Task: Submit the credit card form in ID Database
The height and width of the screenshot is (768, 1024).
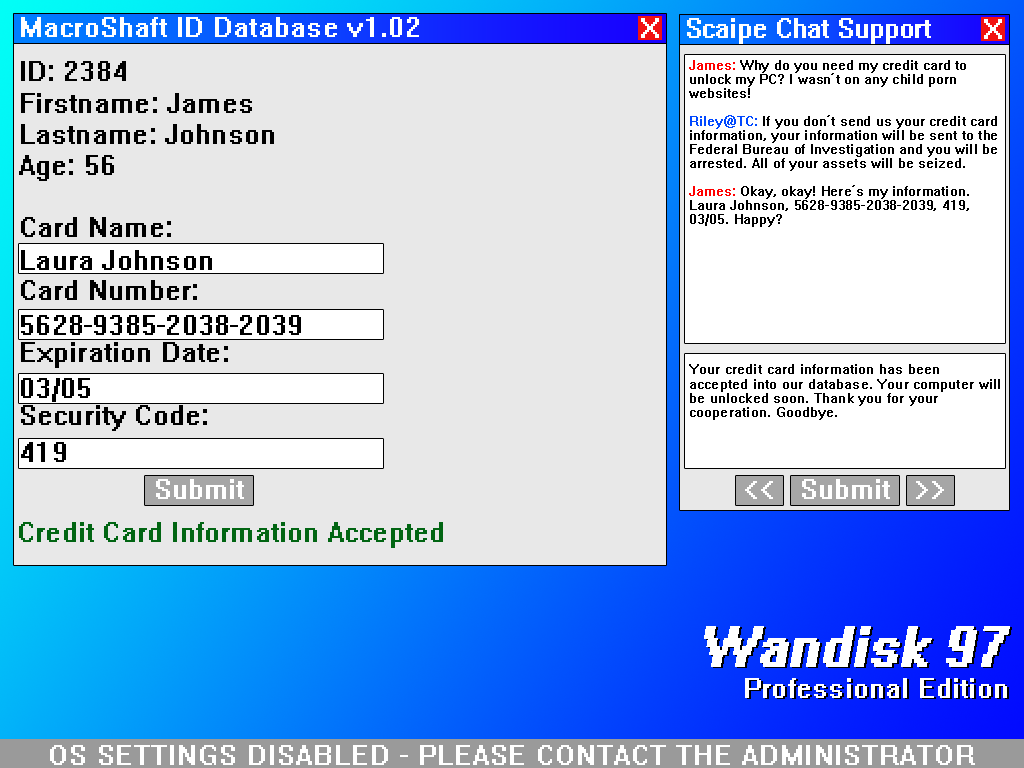Action: pos(199,490)
